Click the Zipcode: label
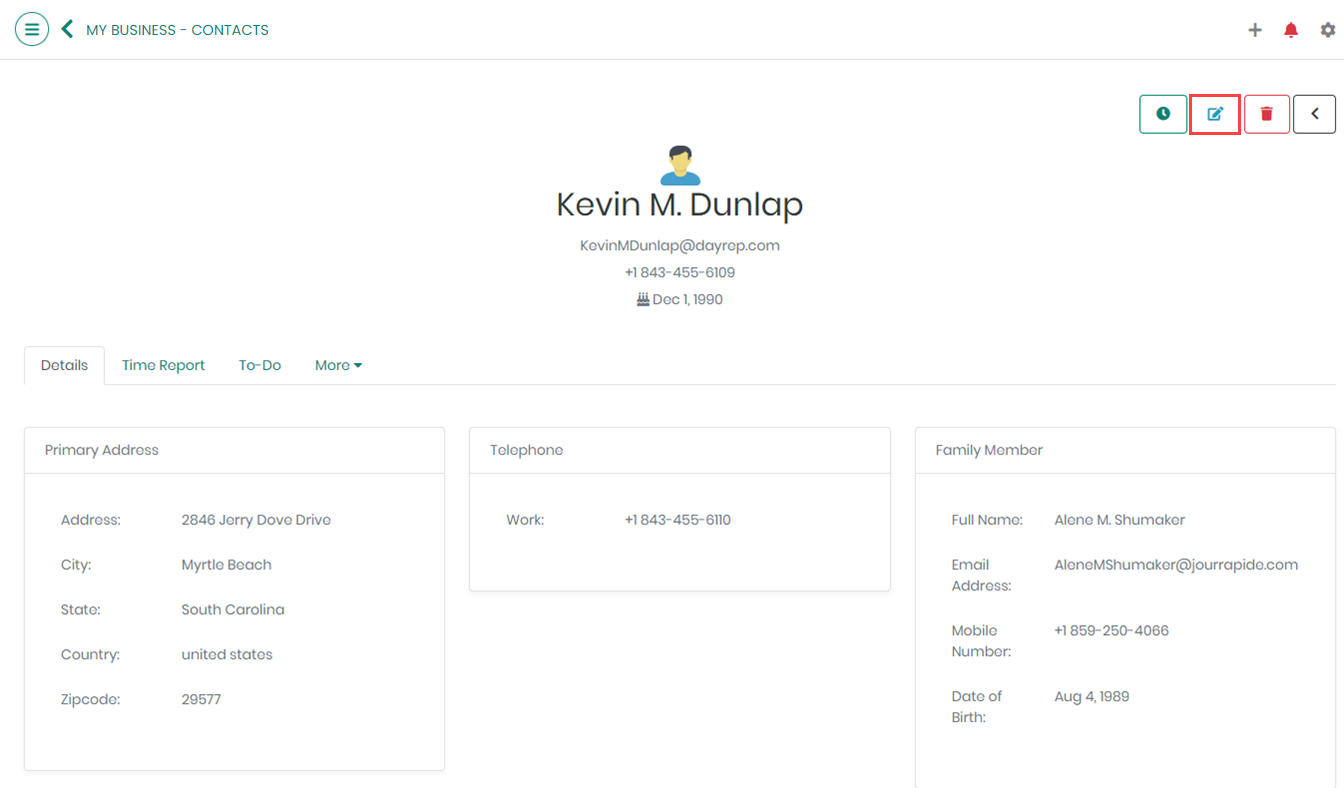This screenshot has height=788, width=1344. (x=90, y=700)
